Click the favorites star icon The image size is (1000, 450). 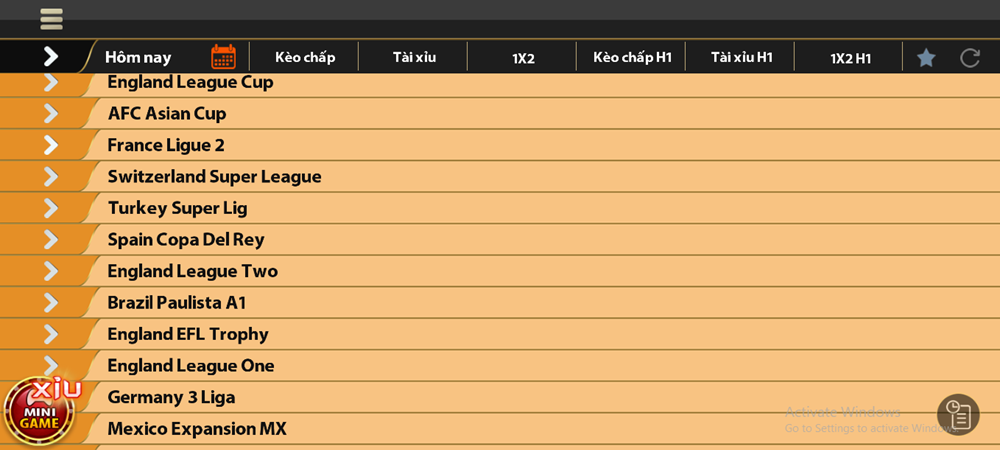[926, 57]
